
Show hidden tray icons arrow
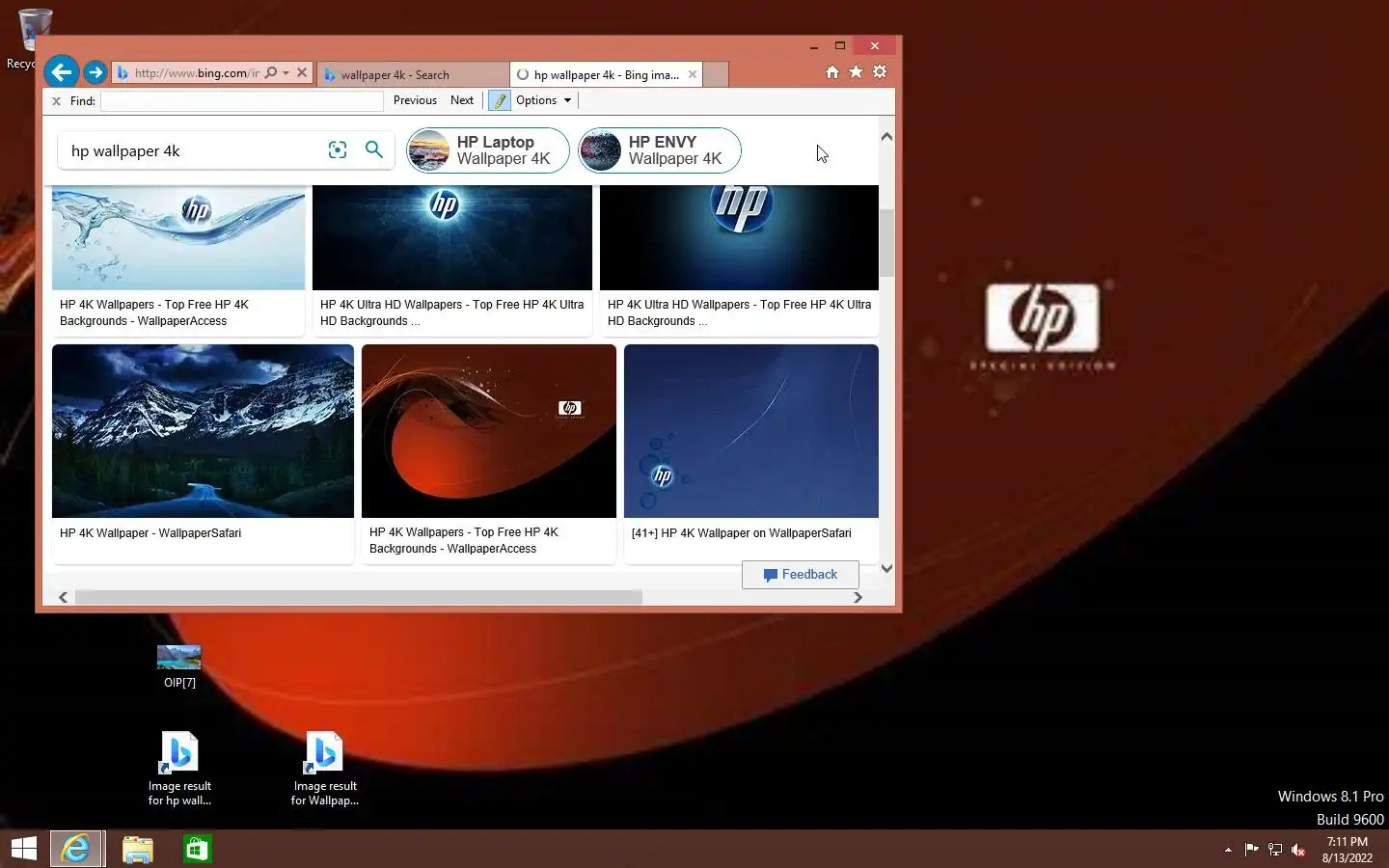(1228, 850)
